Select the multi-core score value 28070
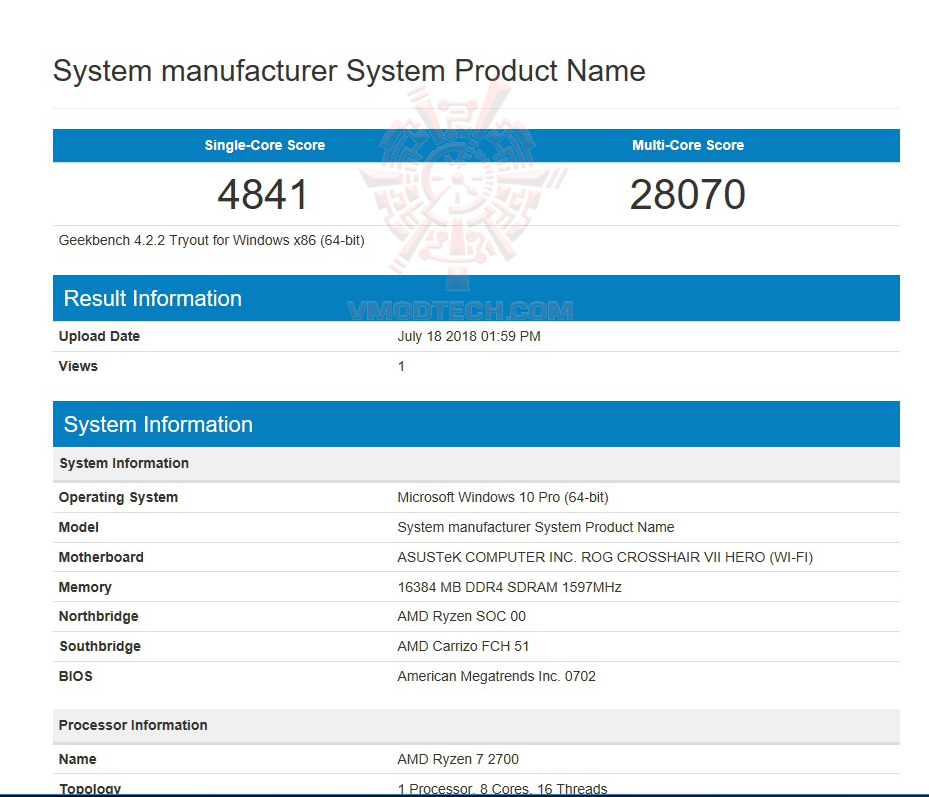Image resolution: width=929 pixels, height=797 pixels. tap(687, 194)
